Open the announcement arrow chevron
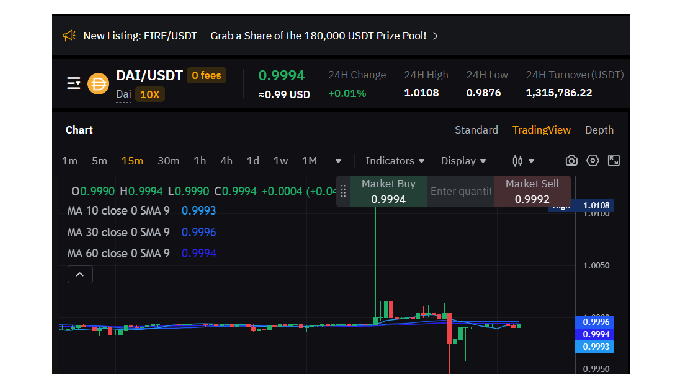This screenshot has height=390, width=680. pos(435,36)
